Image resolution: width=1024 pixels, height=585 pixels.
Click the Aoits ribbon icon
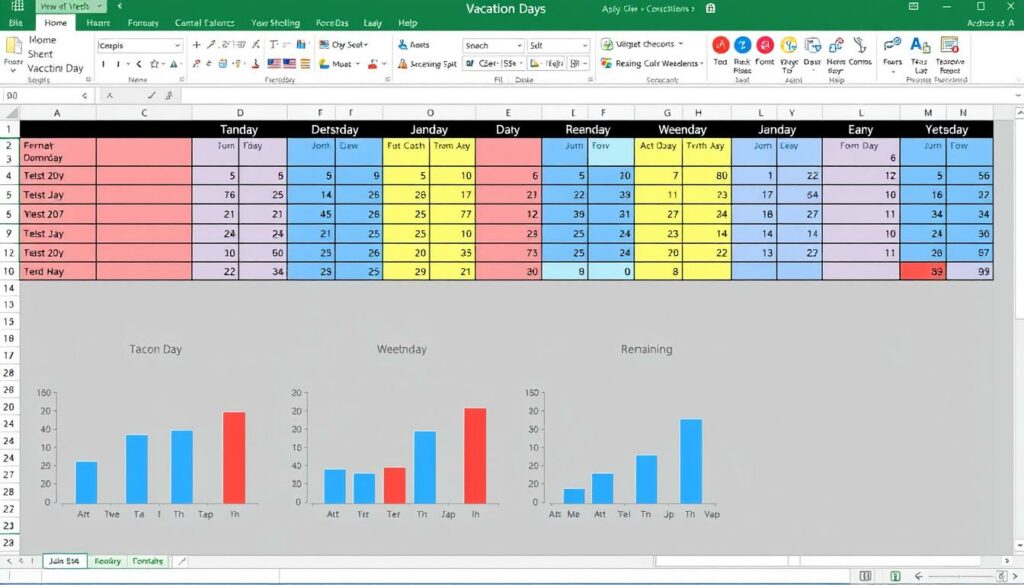[x=403, y=45]
